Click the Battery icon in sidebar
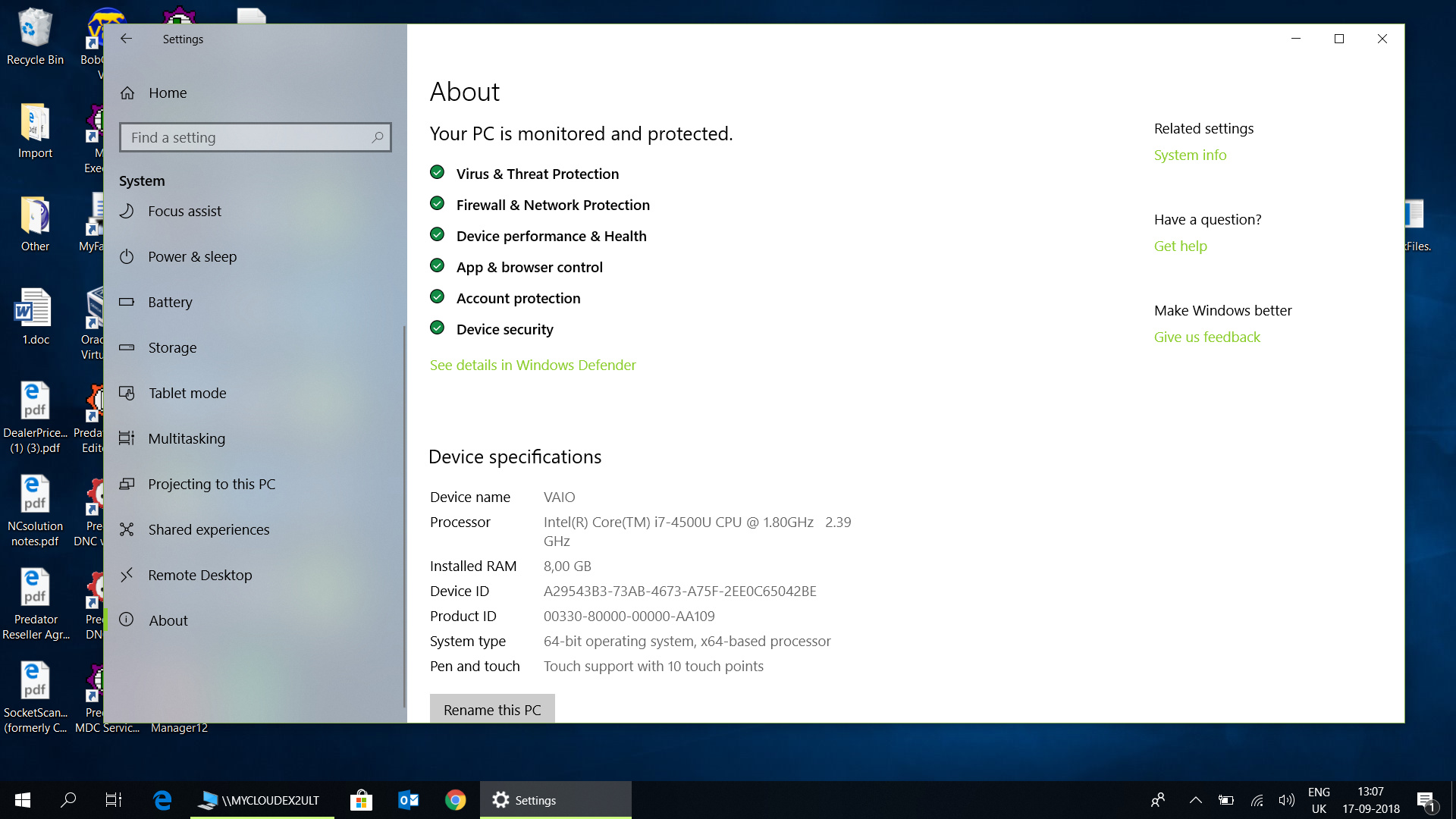Viewport: 1456px width, 819px height. pos(127,302)
